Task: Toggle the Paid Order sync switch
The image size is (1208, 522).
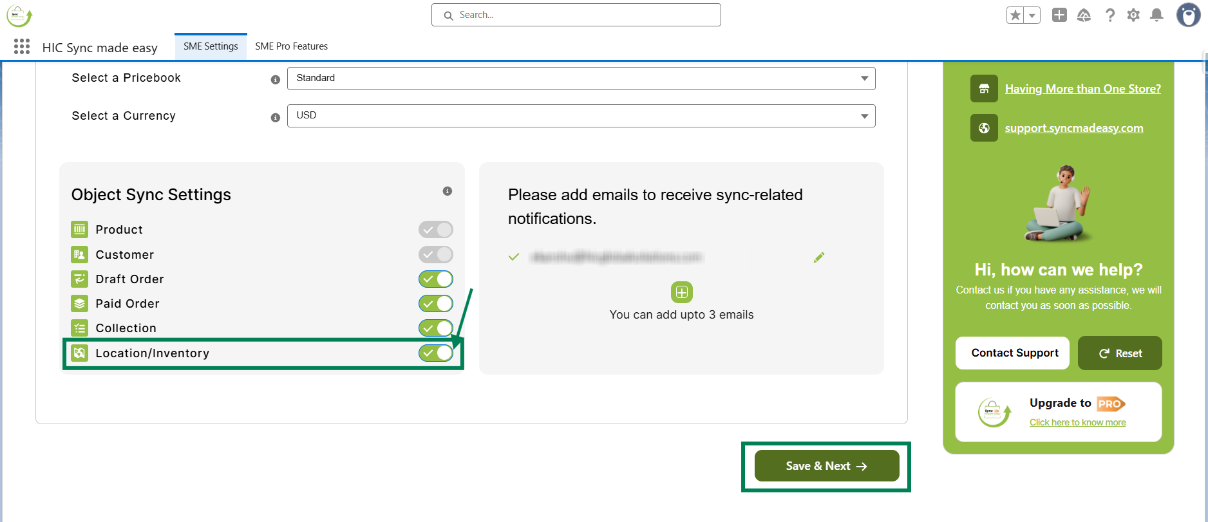Action: 436,303
